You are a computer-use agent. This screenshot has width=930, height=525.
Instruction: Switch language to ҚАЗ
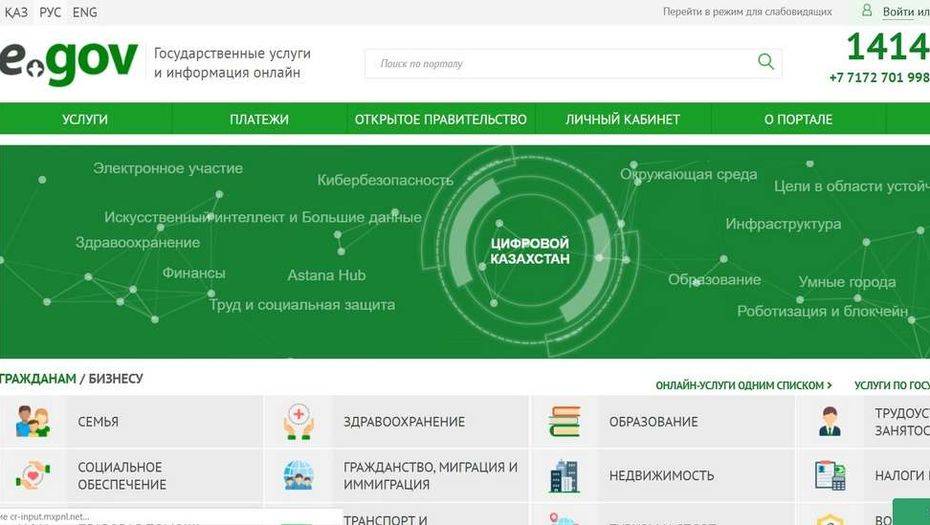tap(16, 13)
